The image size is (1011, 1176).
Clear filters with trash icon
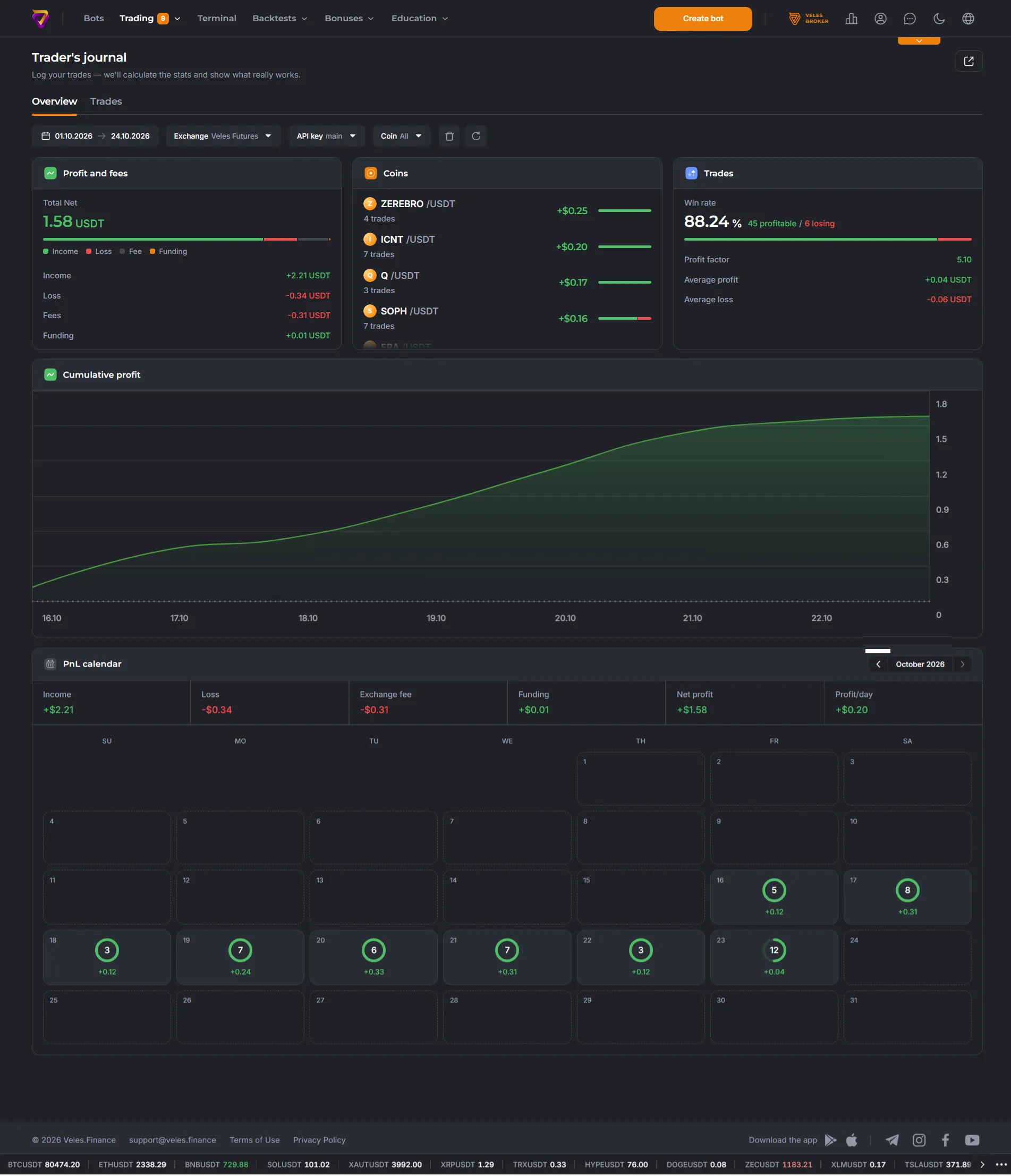449,136
